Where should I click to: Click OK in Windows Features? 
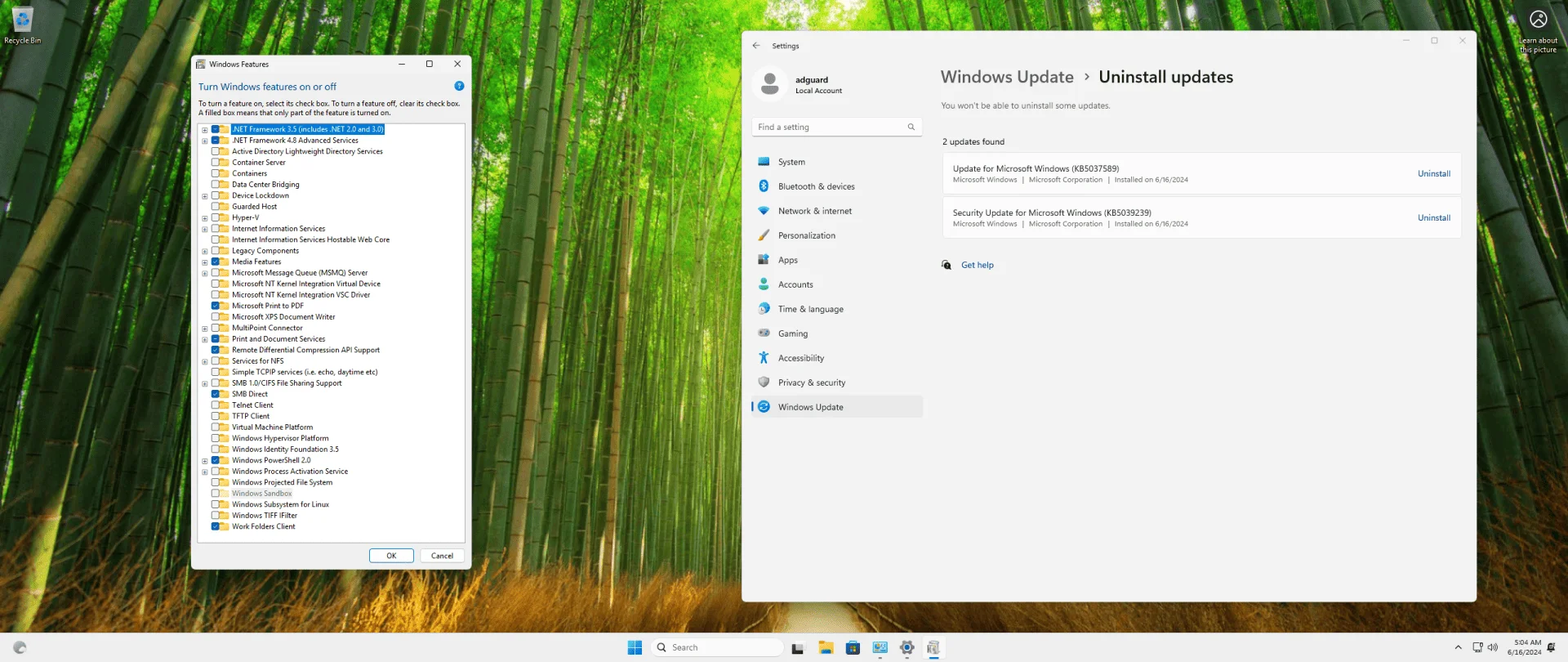point(391,556)
